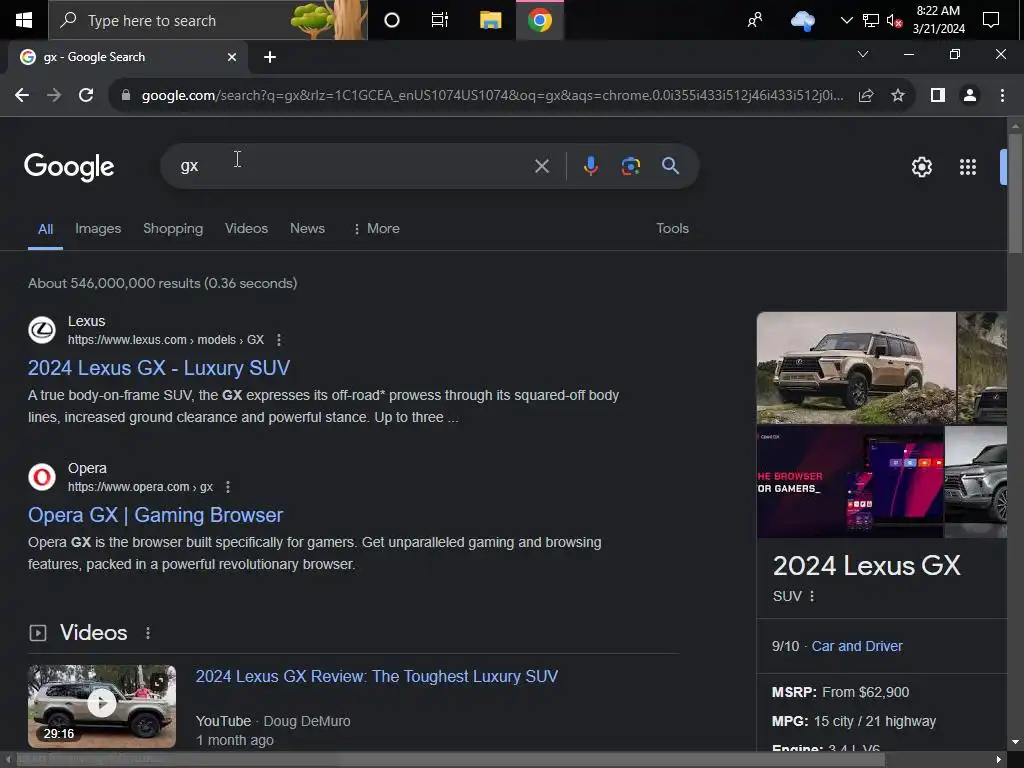Click Opera favicon in second result

[42, 477]
